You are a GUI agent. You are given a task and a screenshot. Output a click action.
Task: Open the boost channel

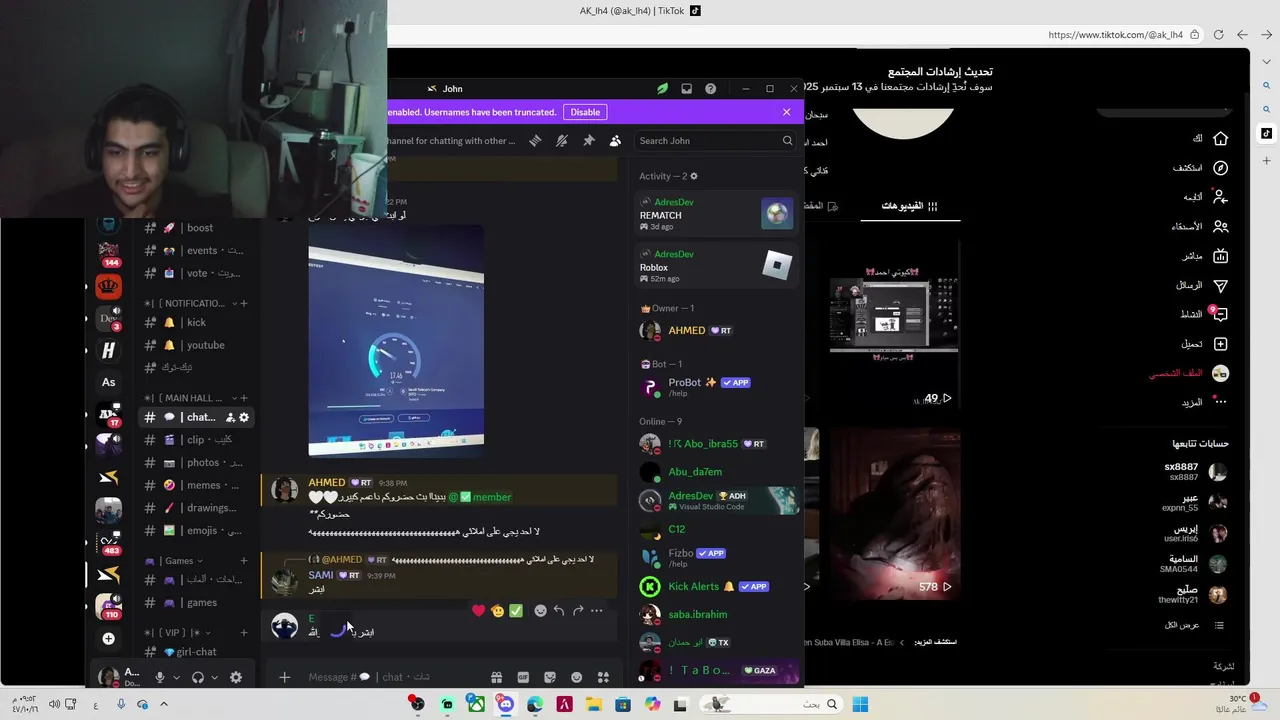pos(196,228)
